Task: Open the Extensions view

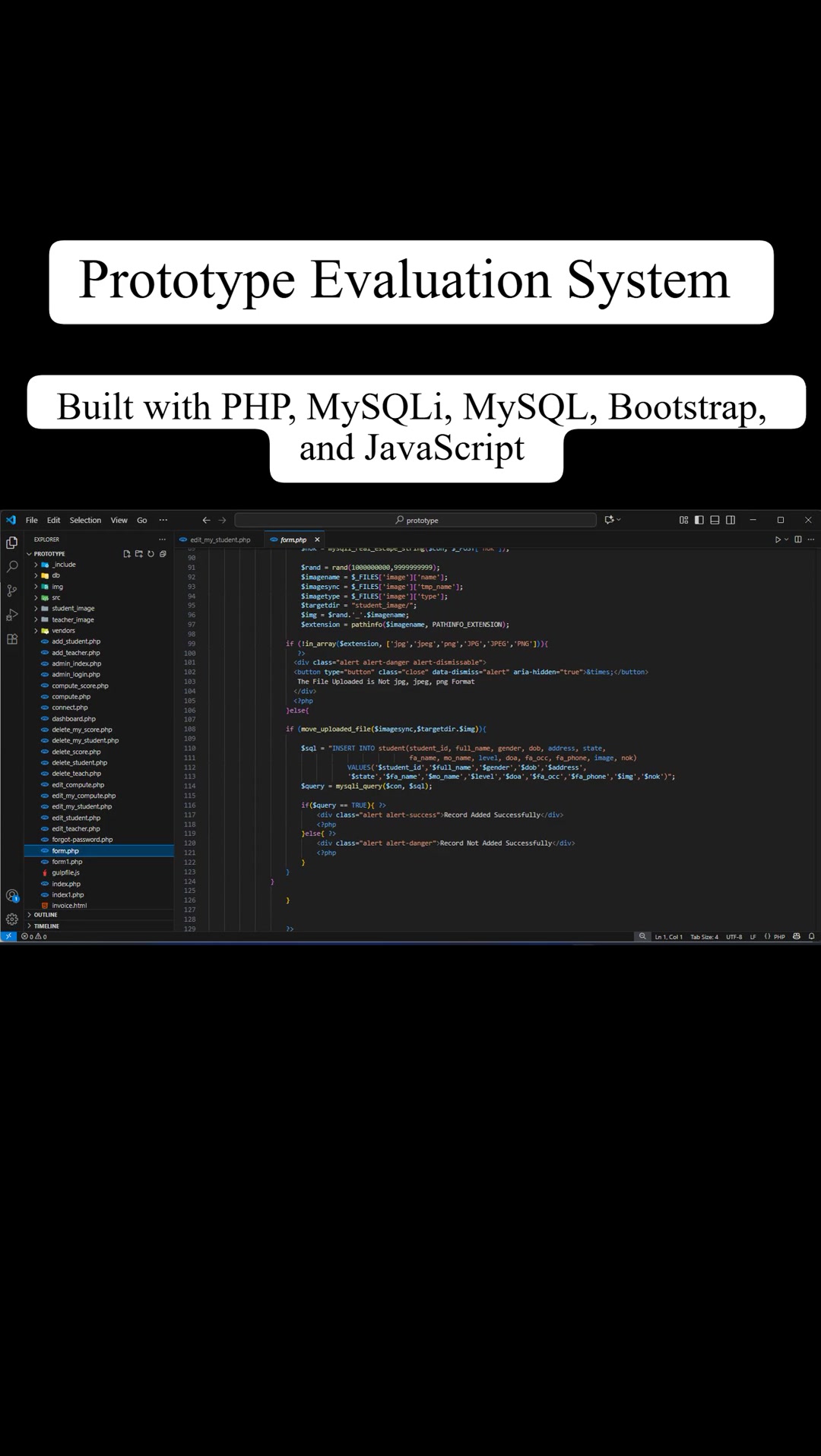Action: point(12,639)
